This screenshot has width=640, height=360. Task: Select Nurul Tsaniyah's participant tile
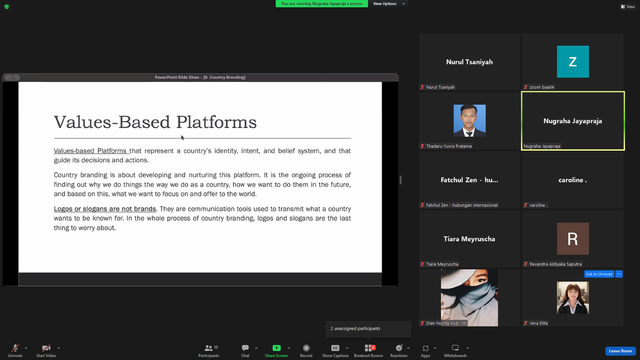click(x=469, y=62)
